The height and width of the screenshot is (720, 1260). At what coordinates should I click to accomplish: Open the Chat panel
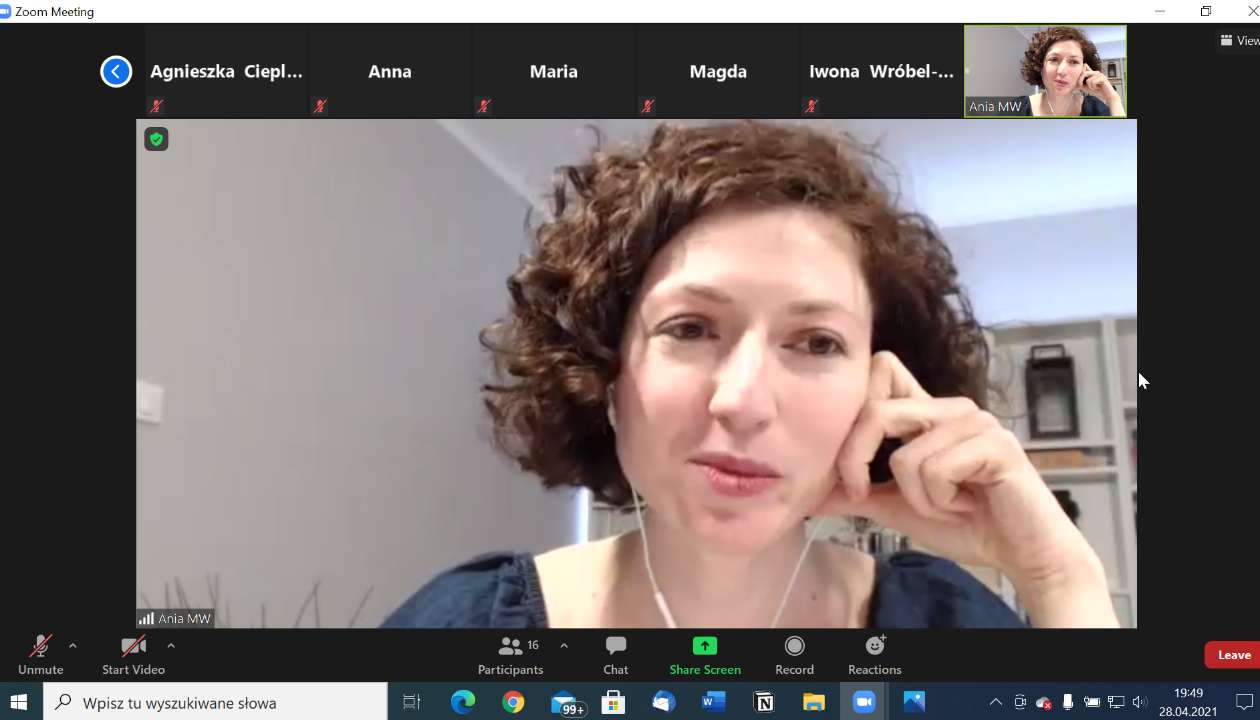pyautogui.click(x=616, y=655)
